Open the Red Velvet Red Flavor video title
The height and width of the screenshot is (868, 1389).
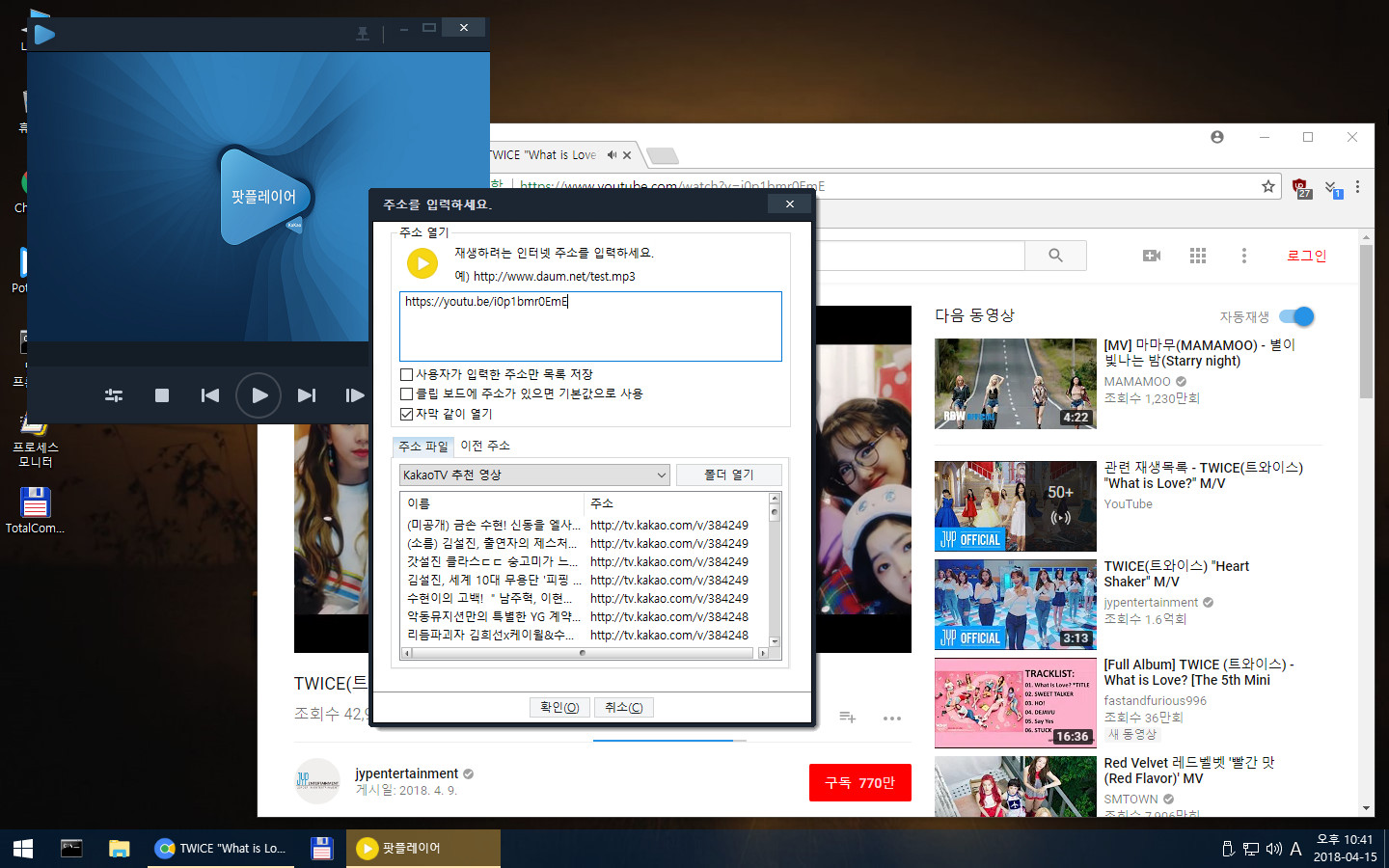click(1189, 771)
